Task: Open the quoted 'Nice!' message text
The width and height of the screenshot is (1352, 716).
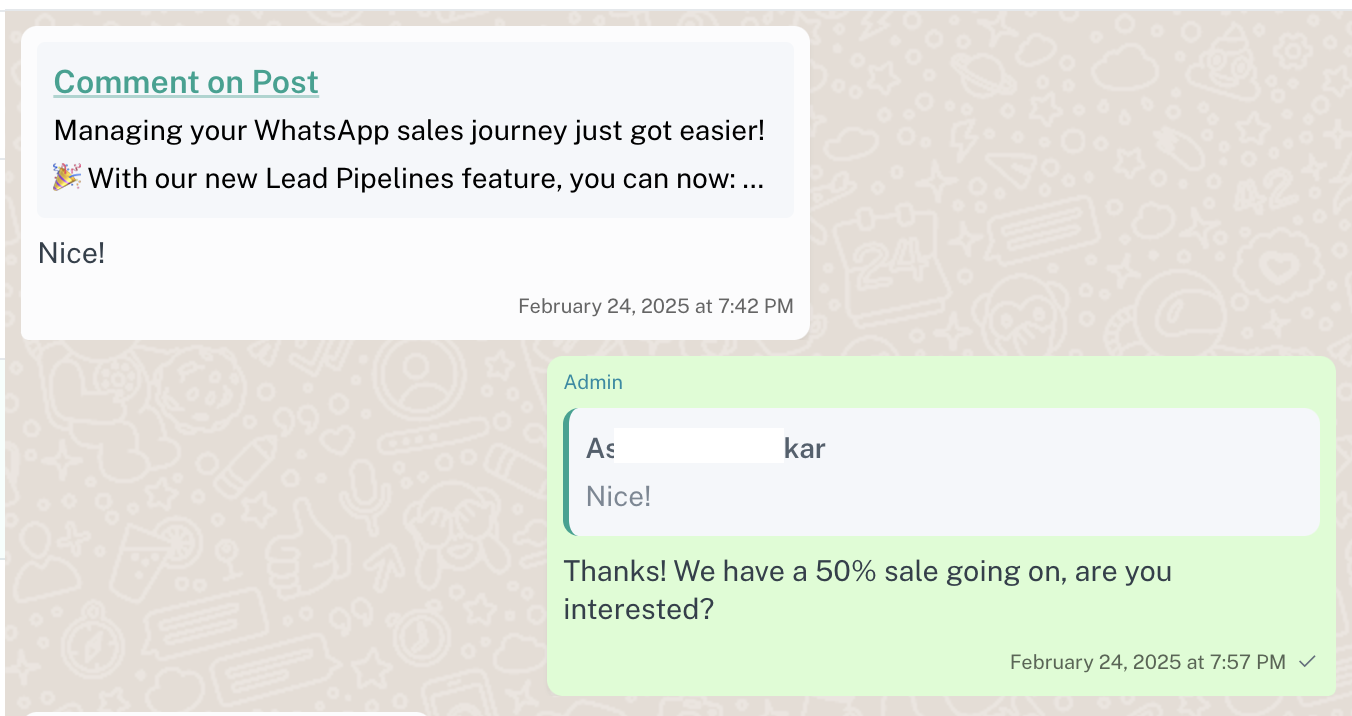Action: pyautogui.click(x=618, y=497)
